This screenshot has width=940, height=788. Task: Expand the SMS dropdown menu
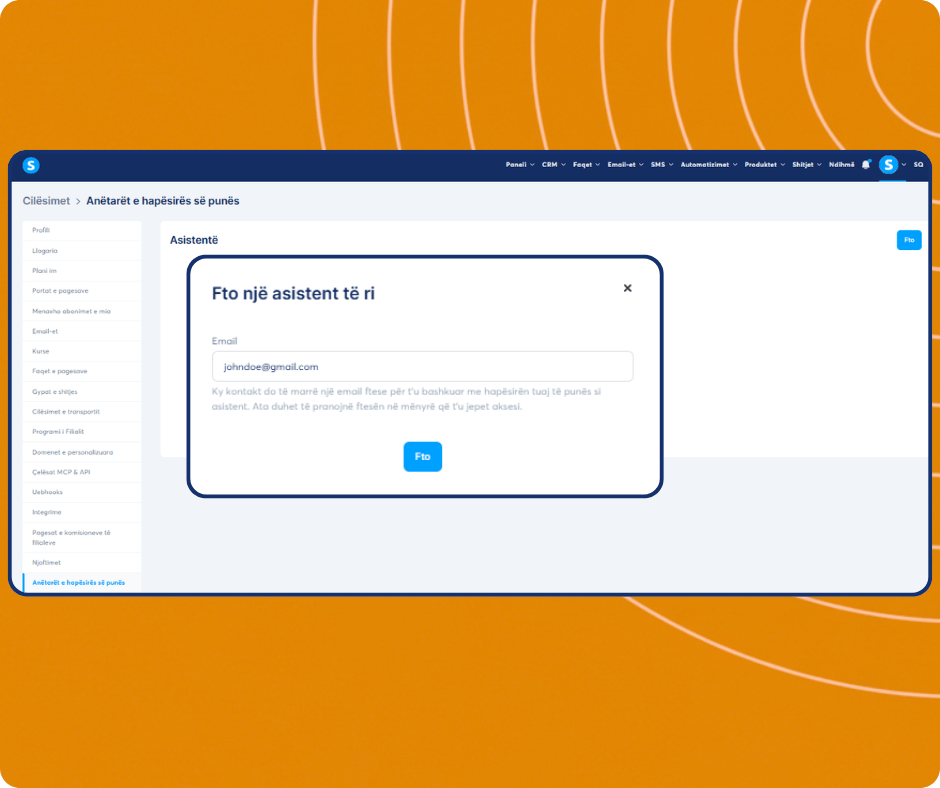coord(662,164)
